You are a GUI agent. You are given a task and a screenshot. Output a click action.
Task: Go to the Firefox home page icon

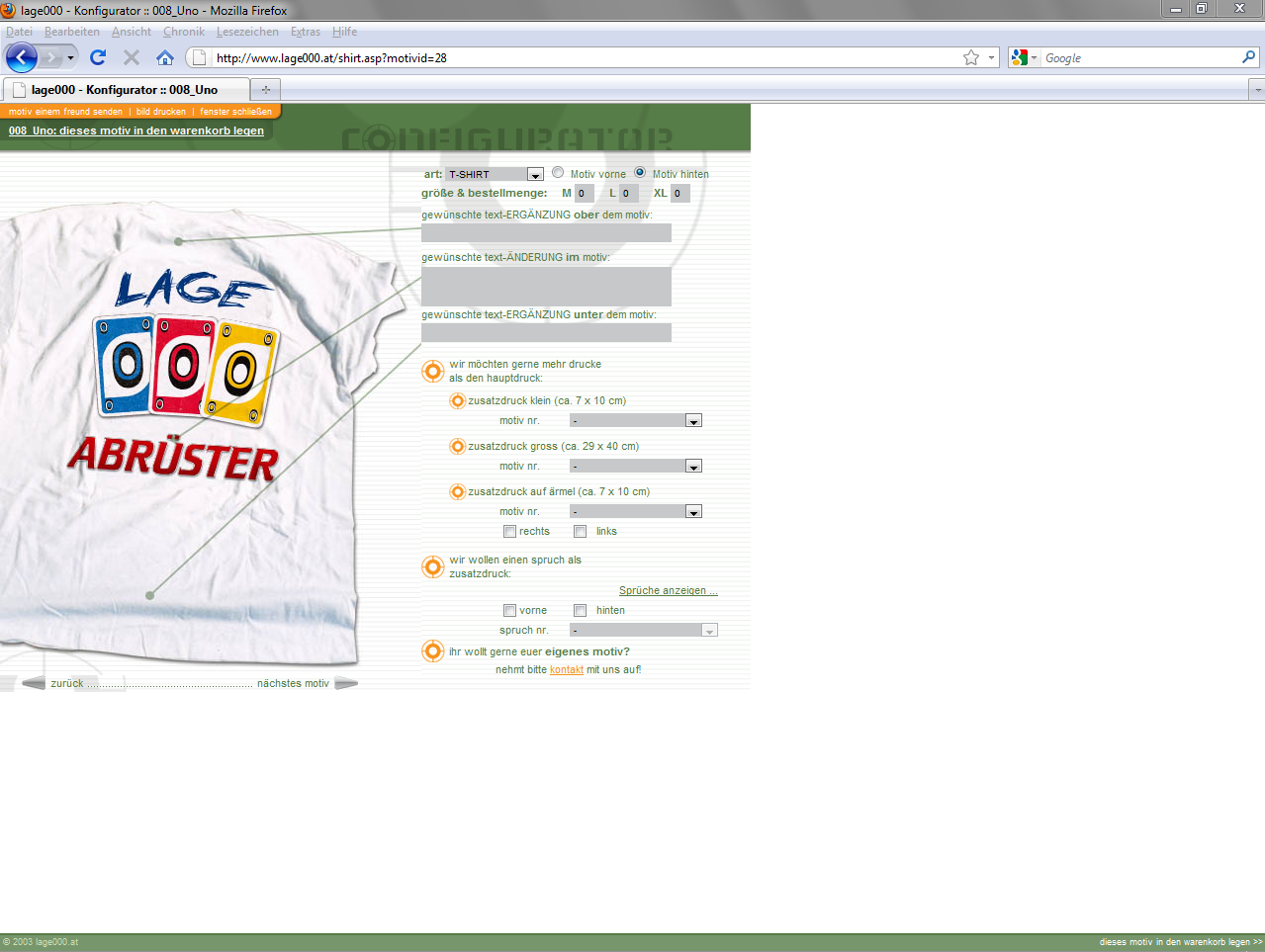pyautogui.click(x=165, y=57)
